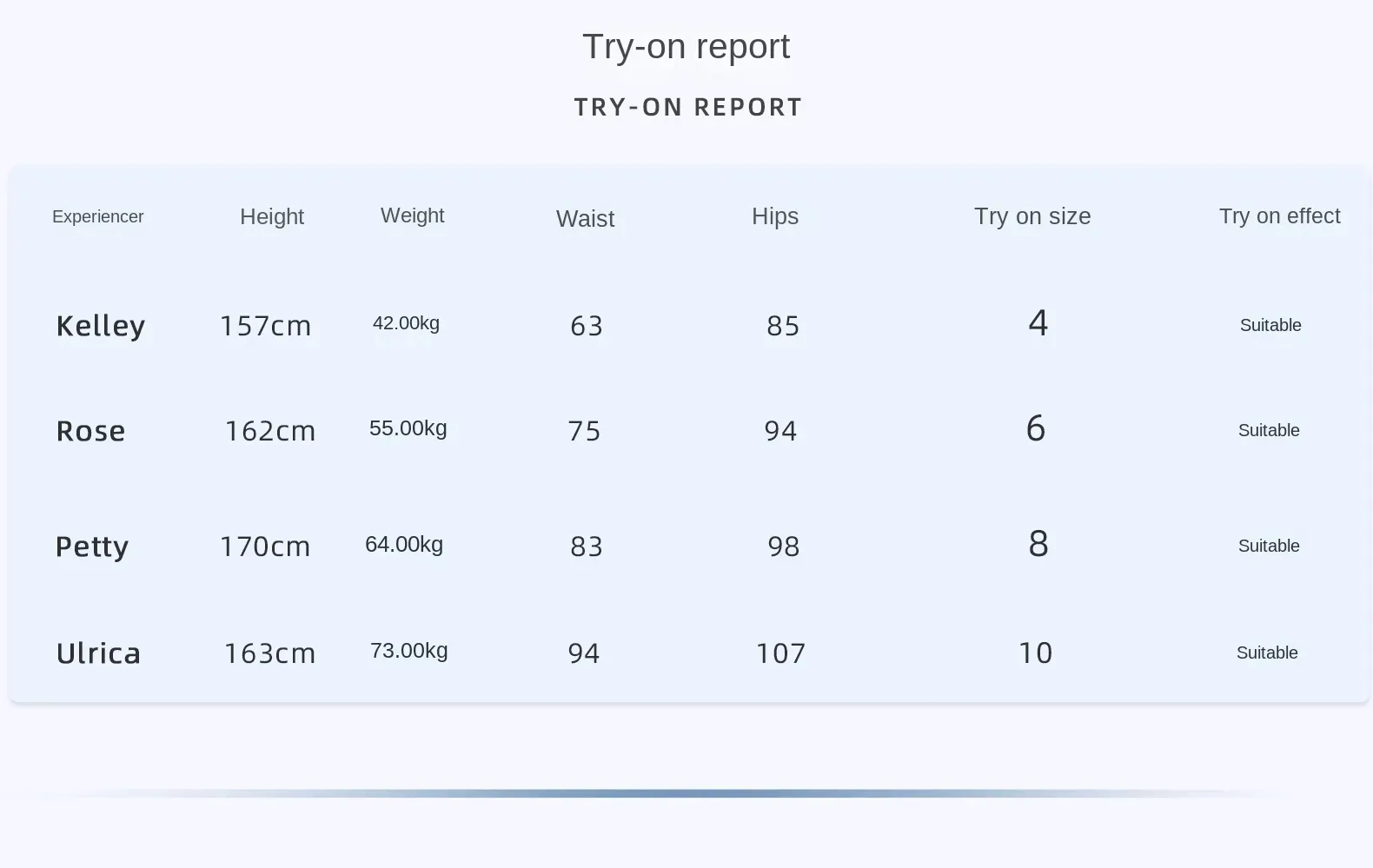Click Kelley's Suitable effect label

click(1270, 326)
